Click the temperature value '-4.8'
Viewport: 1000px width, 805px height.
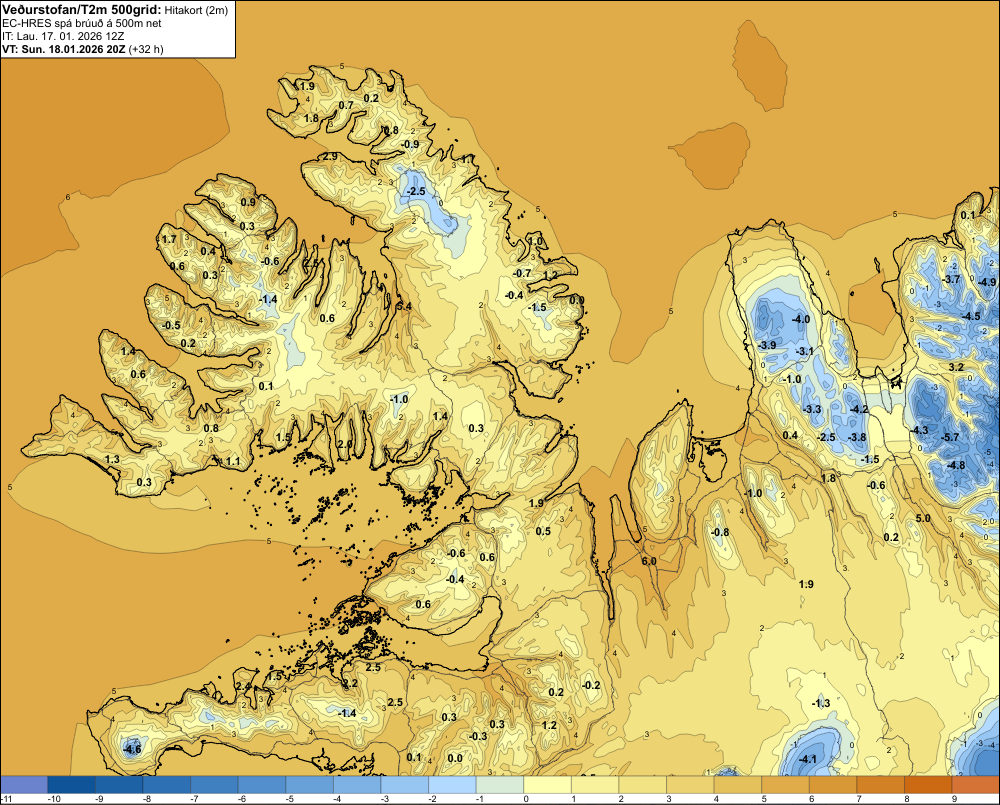click(956, 465)
